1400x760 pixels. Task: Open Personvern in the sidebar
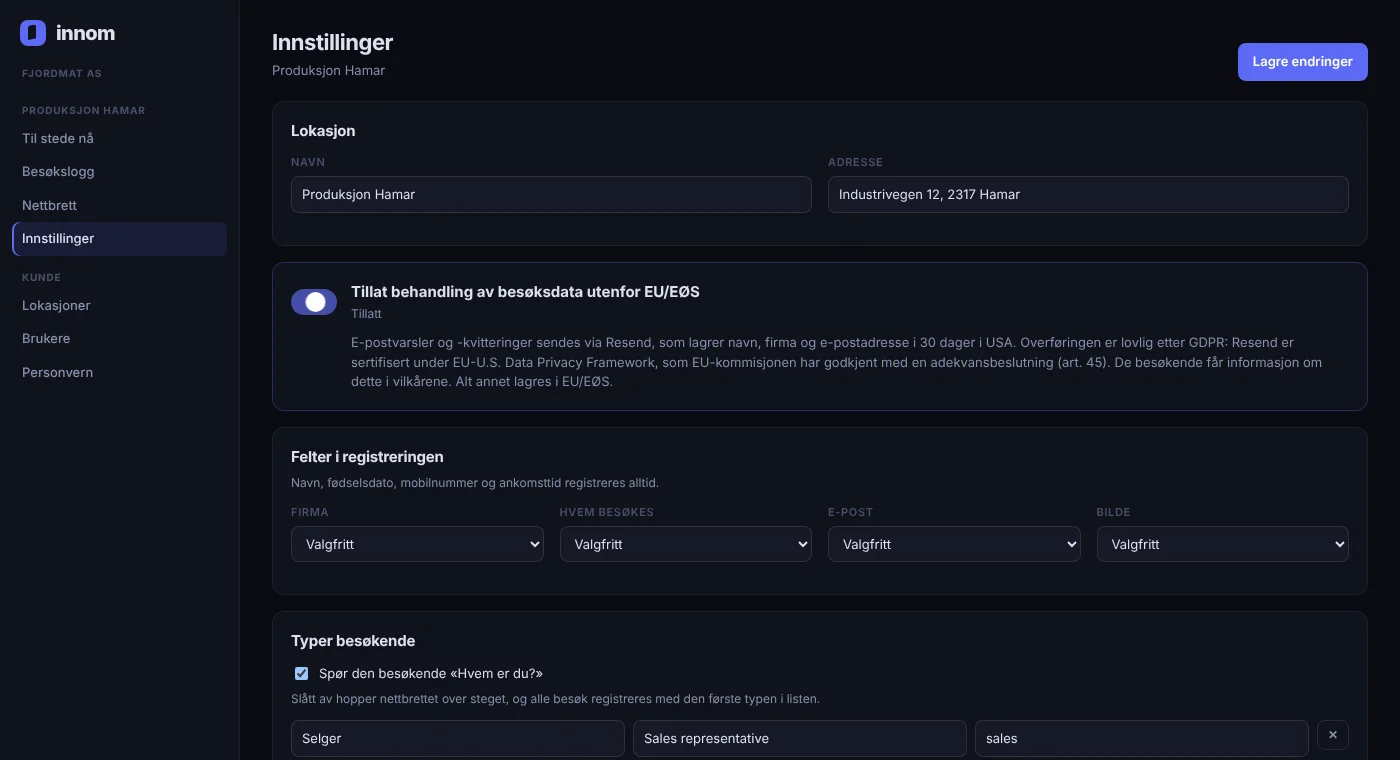119,372
